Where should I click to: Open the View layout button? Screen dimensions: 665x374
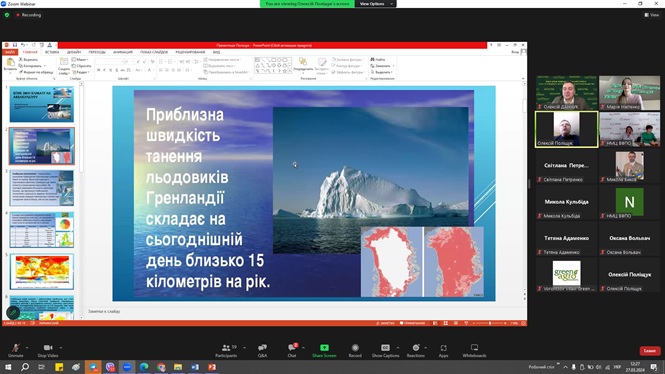point(652,15)
